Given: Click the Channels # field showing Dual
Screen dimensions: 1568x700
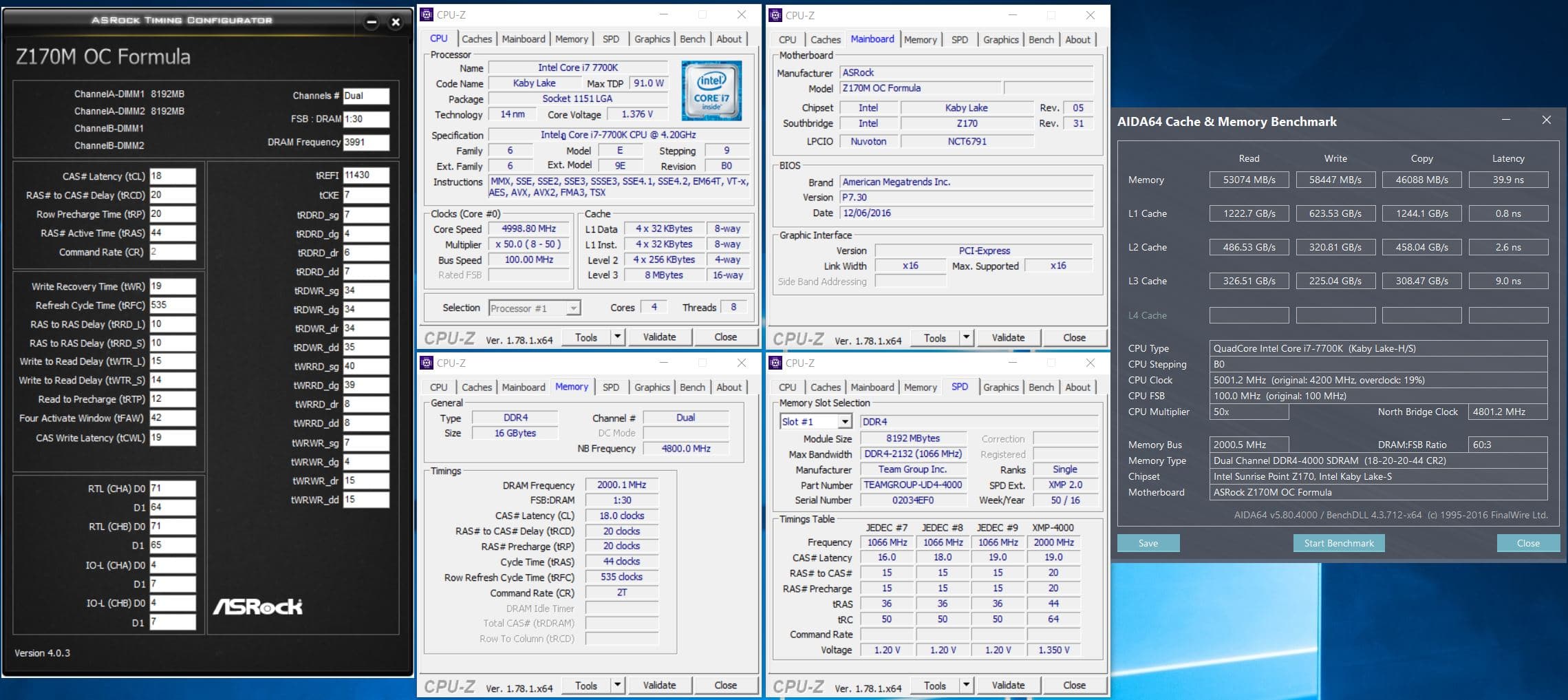Looking at the screenshot, I should 366,96.
